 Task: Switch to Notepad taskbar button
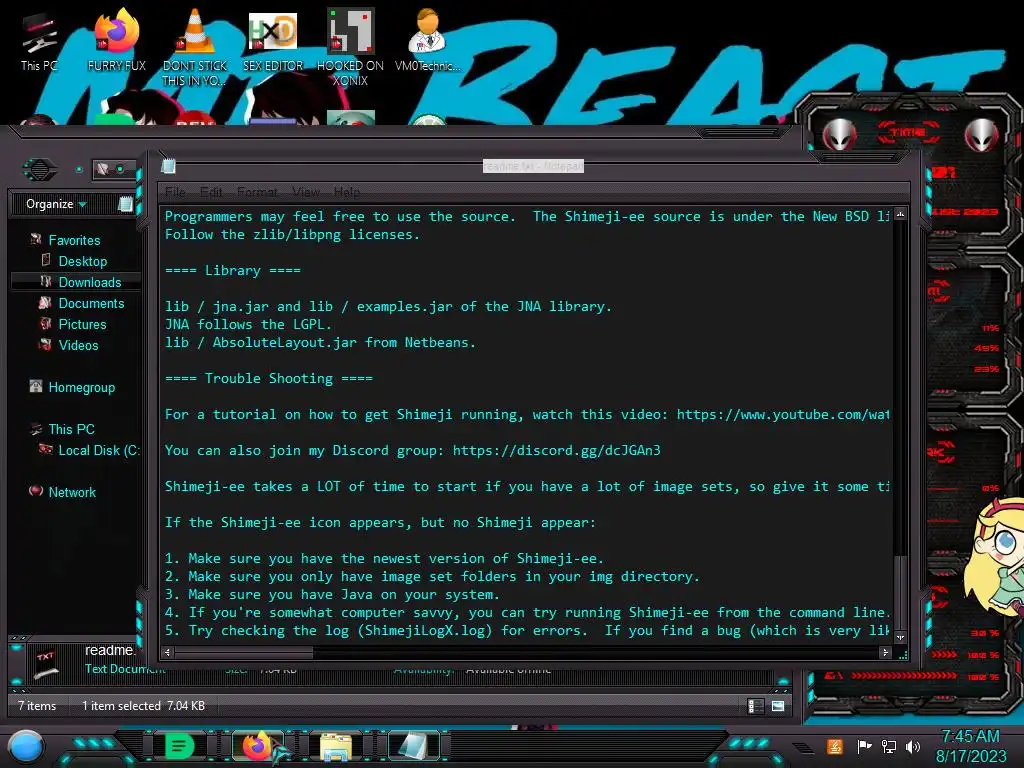[x=413, y=746]
